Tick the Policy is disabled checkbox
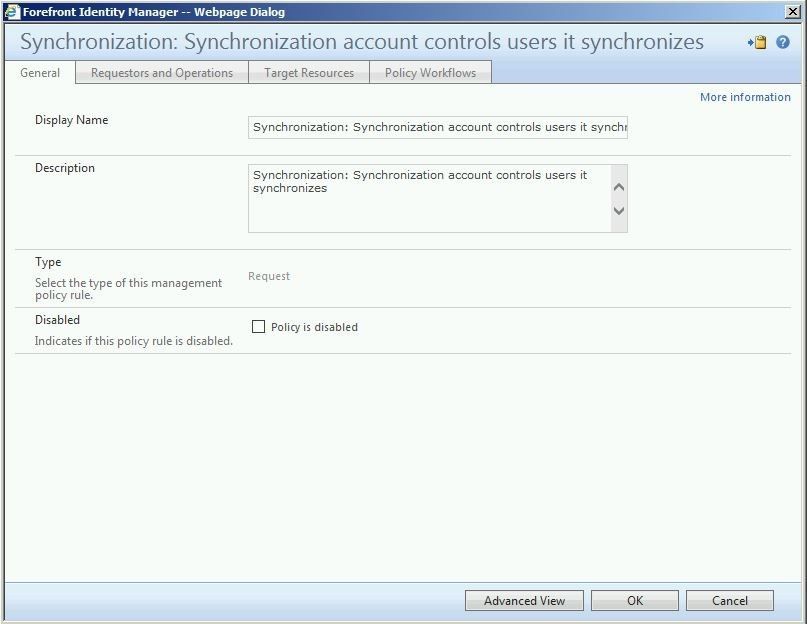807x624 pixels. pos(258,327)
